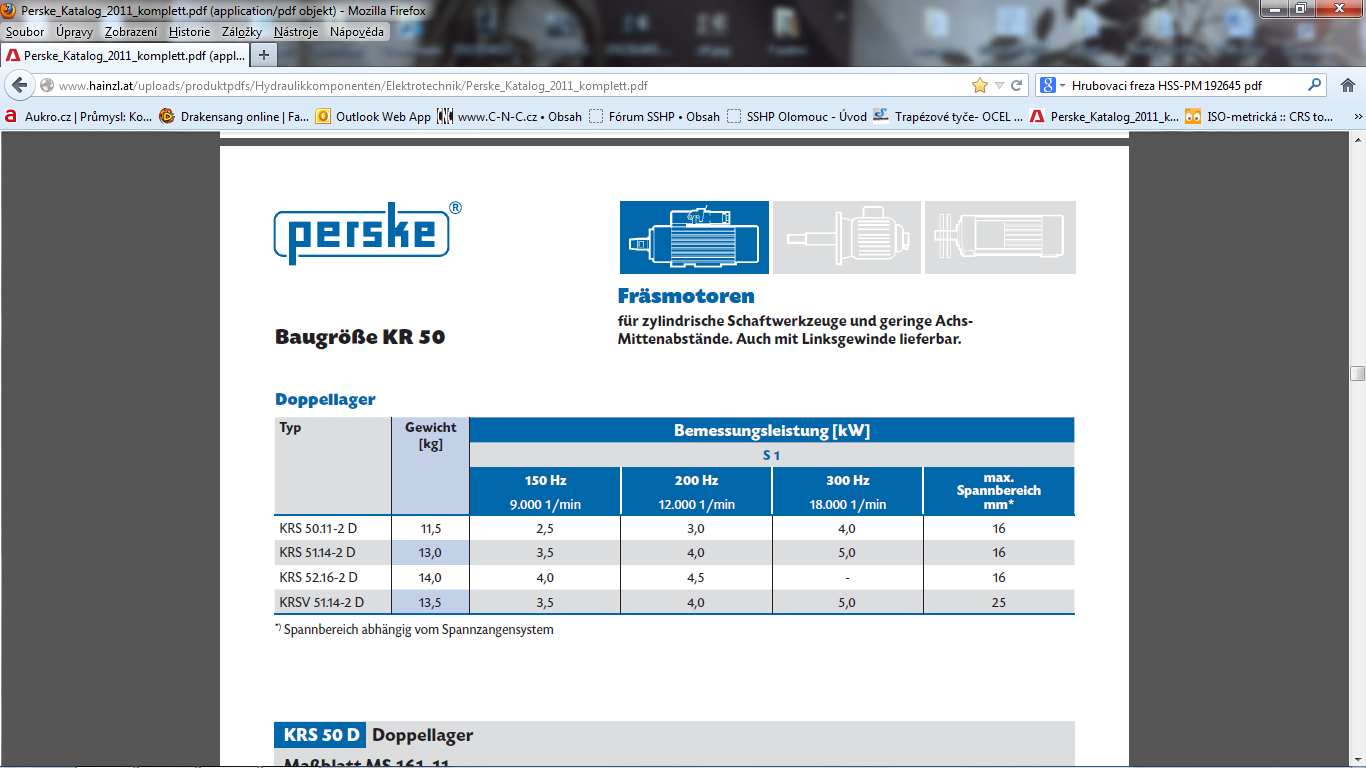Open the Aukro.cz bookmark

coord(78,117)
